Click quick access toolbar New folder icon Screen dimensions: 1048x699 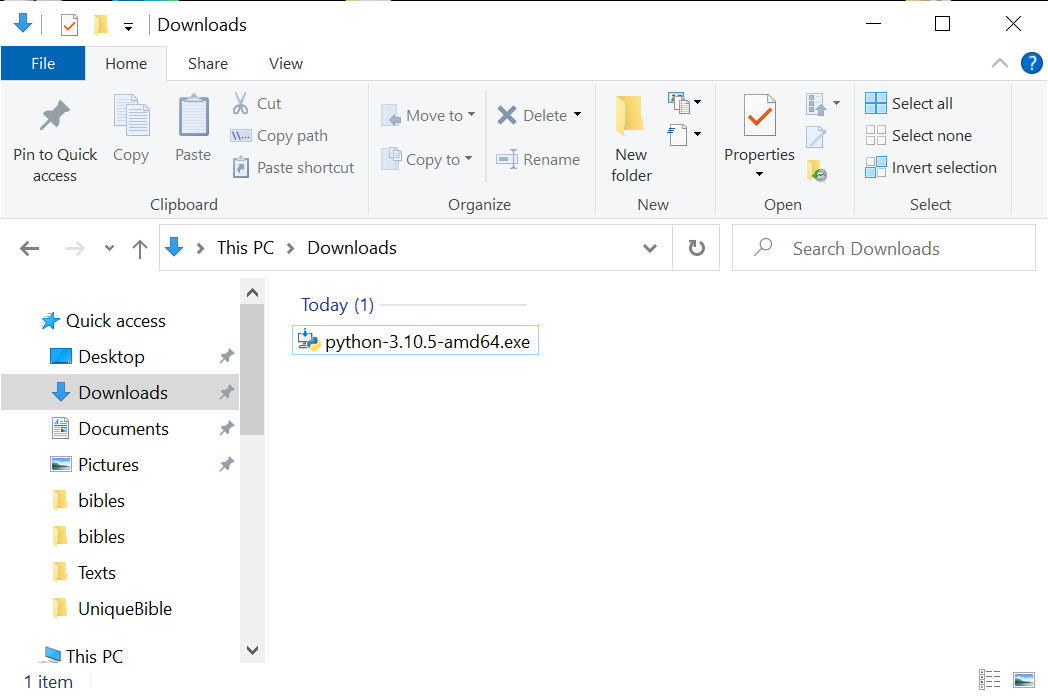click(101, 25)
